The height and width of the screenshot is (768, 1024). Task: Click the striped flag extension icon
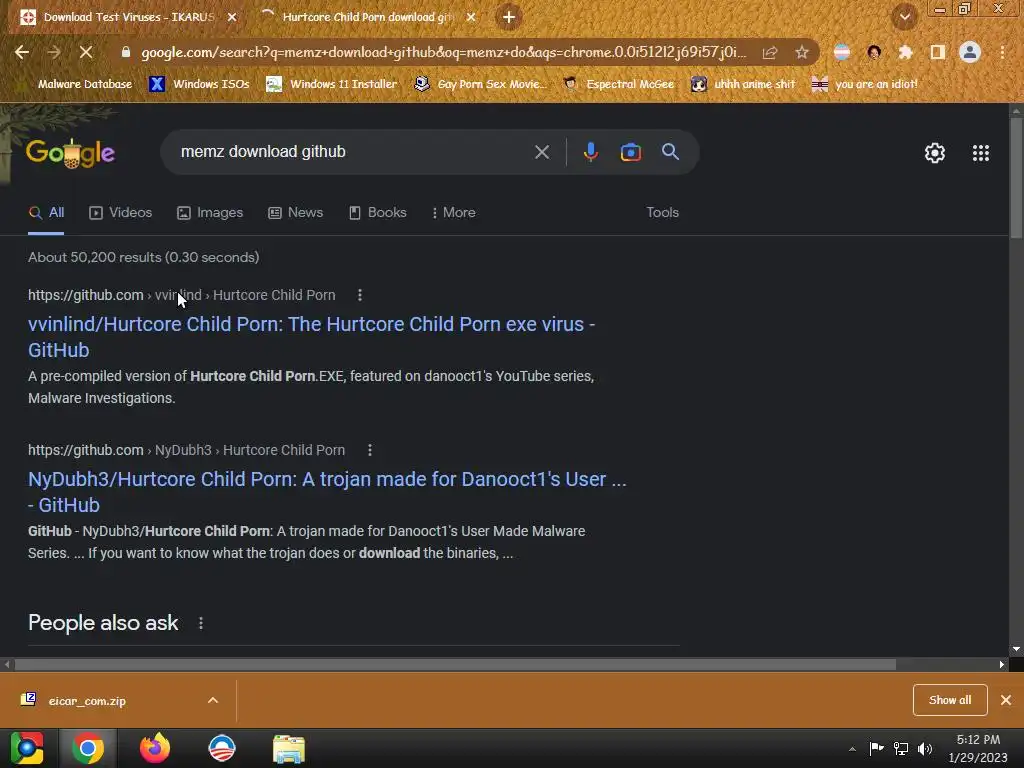[842, 52]
